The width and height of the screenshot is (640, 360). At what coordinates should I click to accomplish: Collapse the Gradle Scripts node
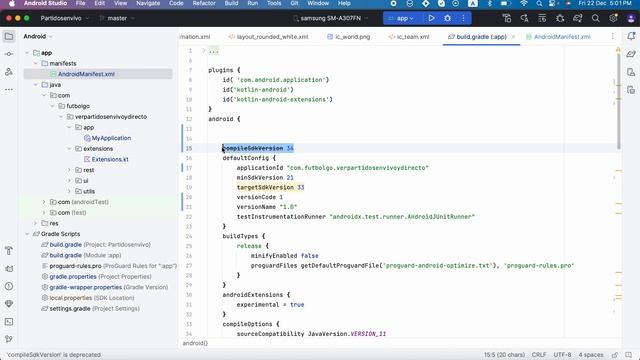point(27,234)
